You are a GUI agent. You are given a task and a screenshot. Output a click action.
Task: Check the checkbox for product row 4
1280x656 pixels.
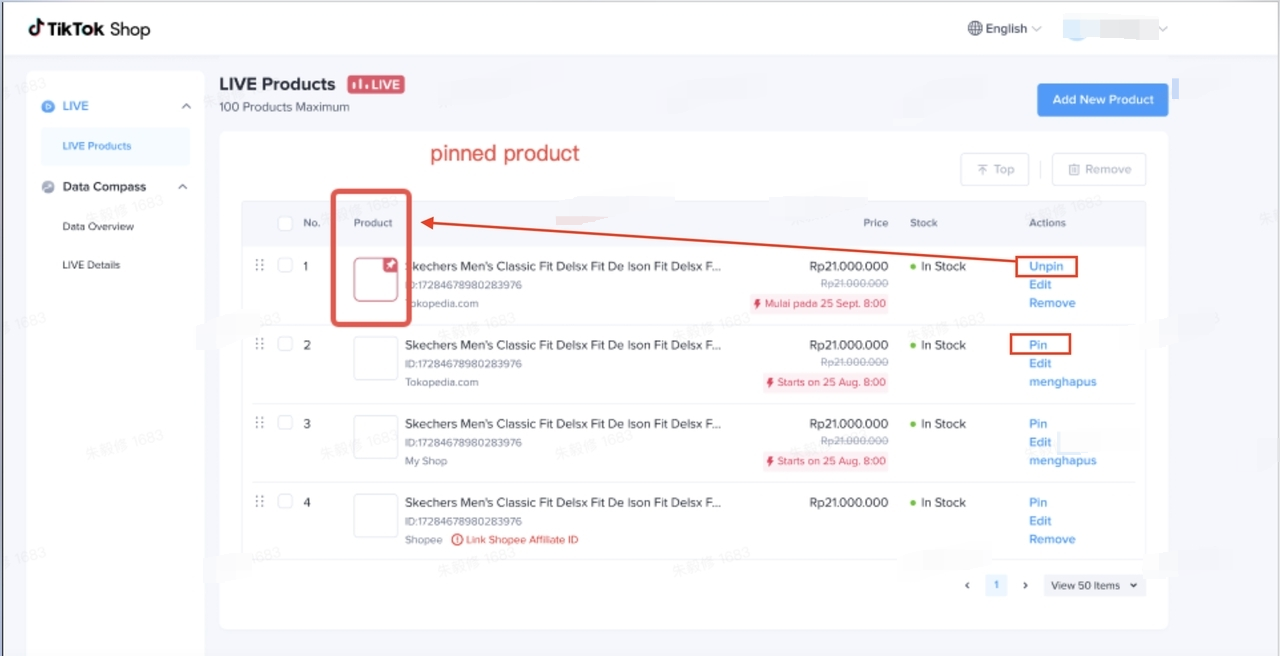285,501
